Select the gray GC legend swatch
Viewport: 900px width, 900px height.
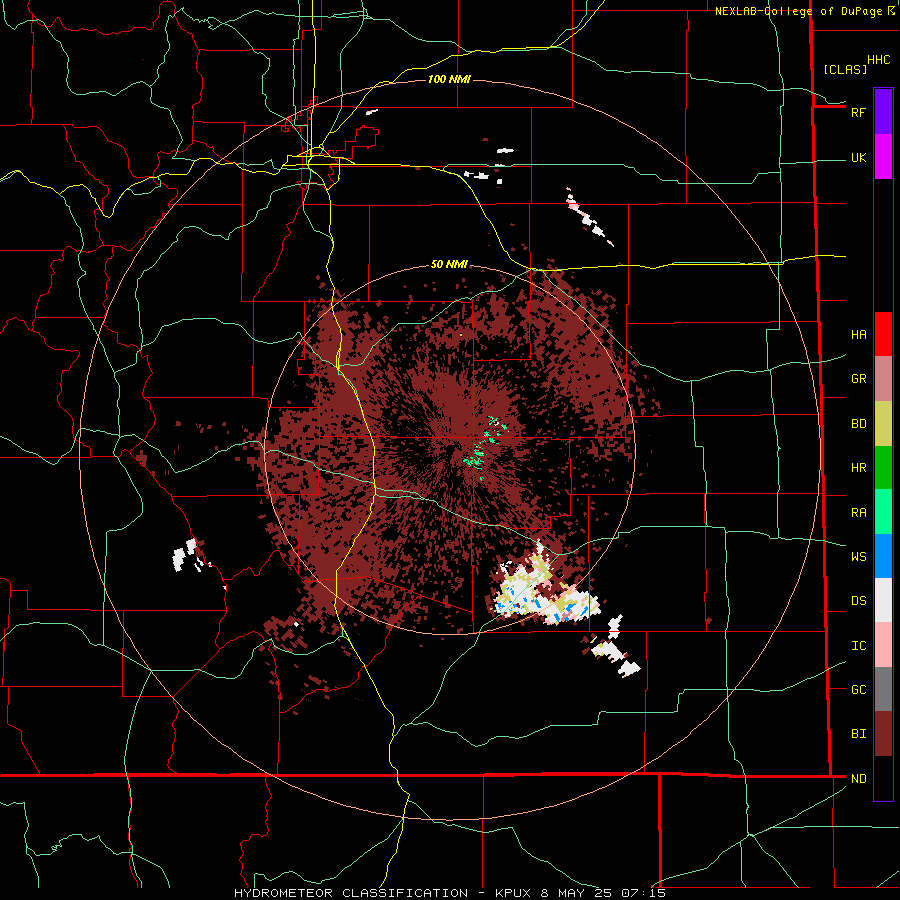883,689
